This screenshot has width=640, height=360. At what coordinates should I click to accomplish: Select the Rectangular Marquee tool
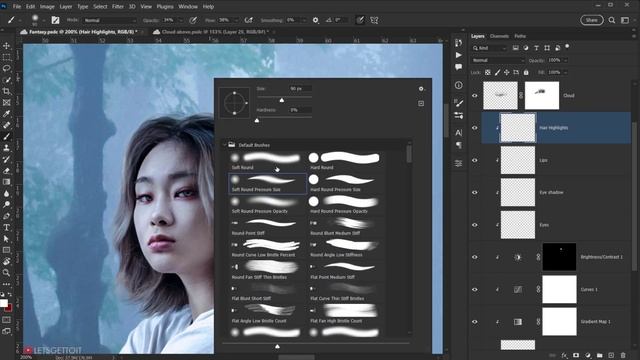tap(7, 57)
